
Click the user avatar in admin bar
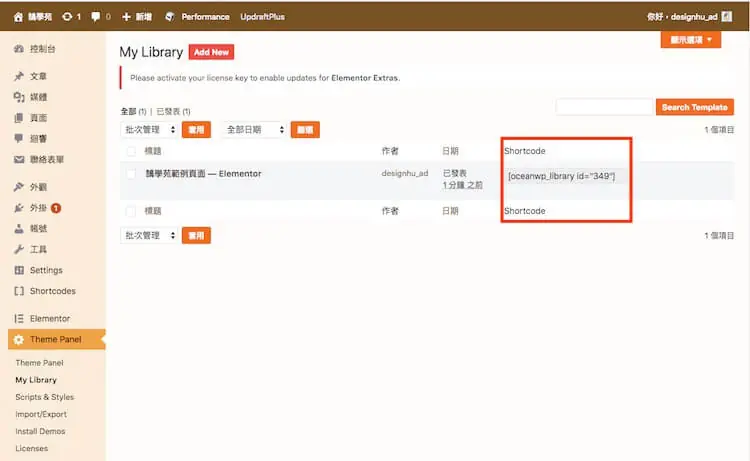tap(727, 17)
